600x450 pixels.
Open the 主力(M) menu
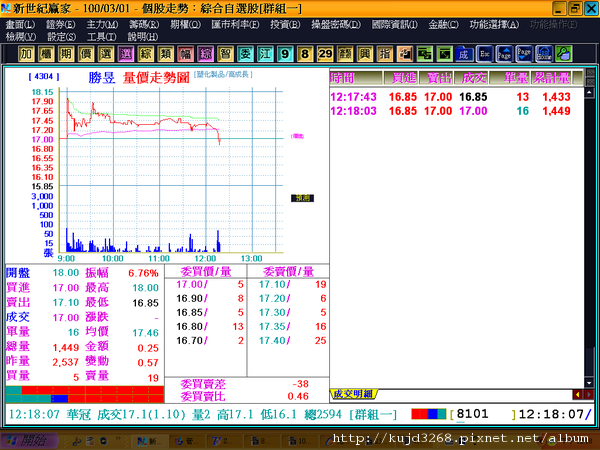[x=102, y=24]
